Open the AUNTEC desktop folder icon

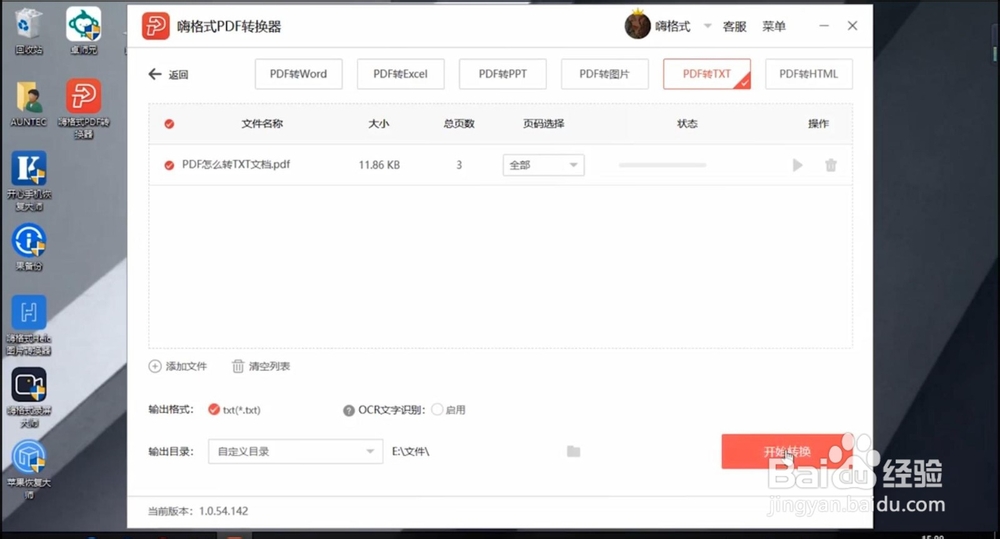29,104
